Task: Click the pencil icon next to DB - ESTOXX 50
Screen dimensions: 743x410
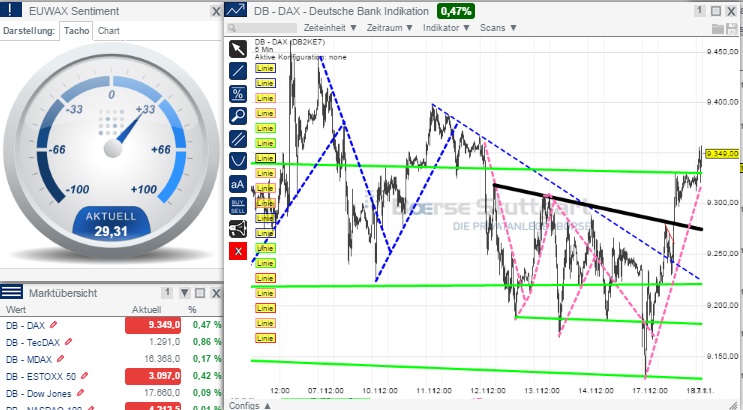Action: (84, 376)
